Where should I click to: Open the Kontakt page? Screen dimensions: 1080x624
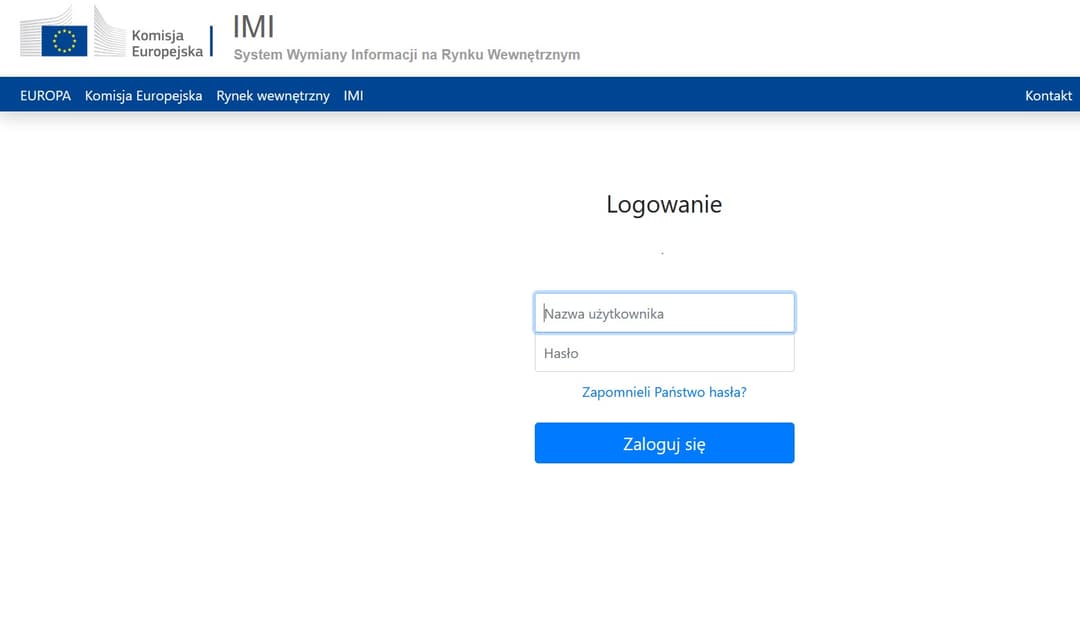tap(1047, 95)
